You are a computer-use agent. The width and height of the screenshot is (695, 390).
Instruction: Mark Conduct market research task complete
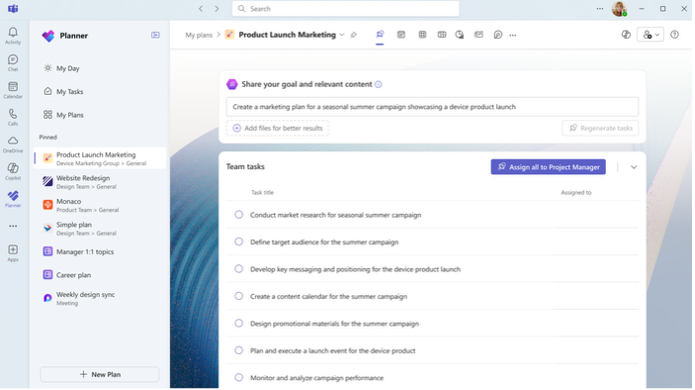239,215
